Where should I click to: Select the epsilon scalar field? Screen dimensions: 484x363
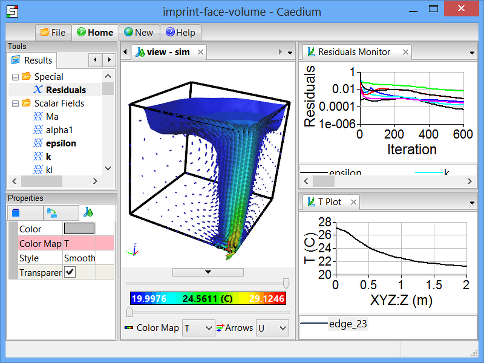click(61, 143)
